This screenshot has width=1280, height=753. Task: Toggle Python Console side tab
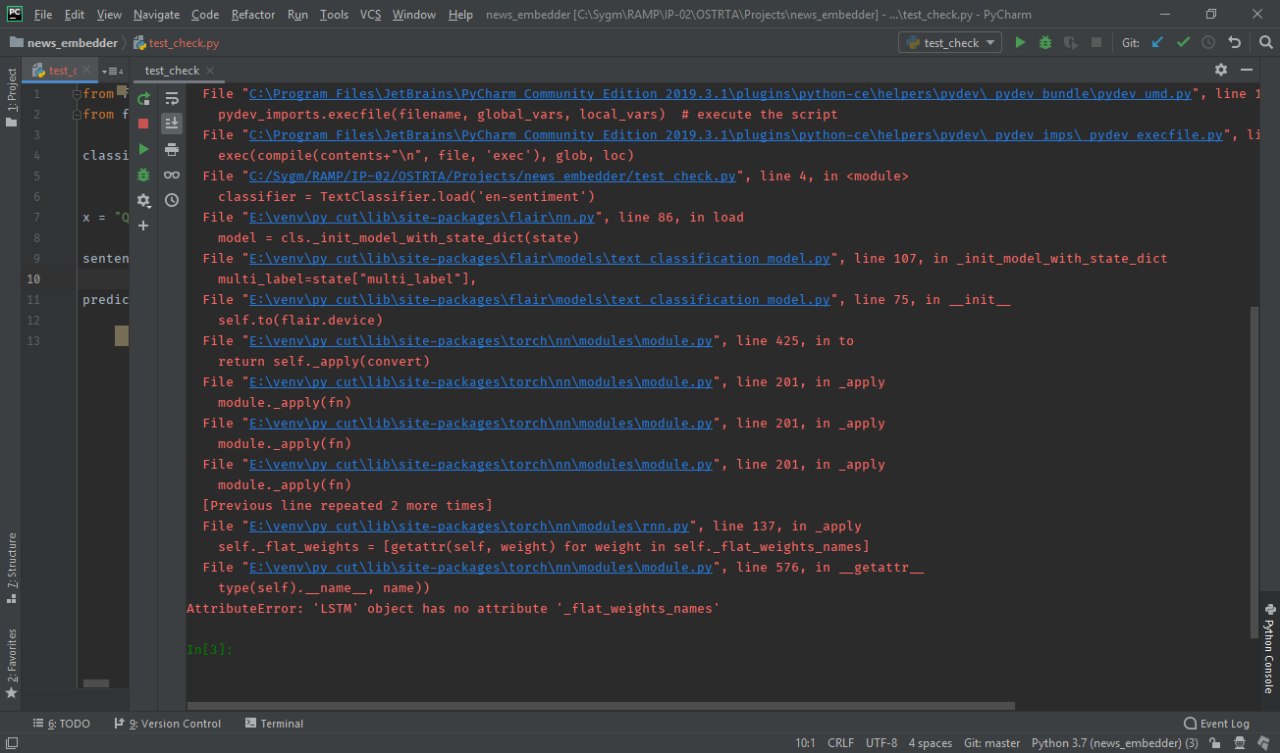click(1268, 649)
